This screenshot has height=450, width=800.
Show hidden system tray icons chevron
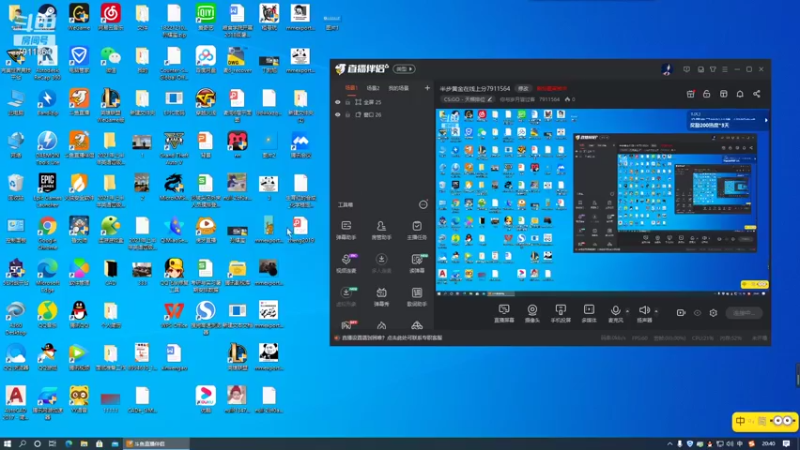point(669,444)
